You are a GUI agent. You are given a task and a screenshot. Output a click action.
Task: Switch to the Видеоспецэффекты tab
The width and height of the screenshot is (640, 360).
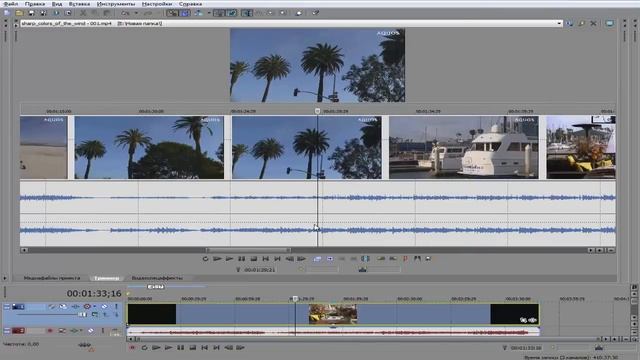(157, 278)
